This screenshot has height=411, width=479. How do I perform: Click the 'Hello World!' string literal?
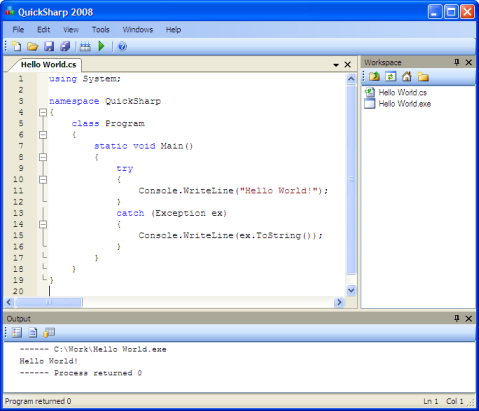click(279, 191)
